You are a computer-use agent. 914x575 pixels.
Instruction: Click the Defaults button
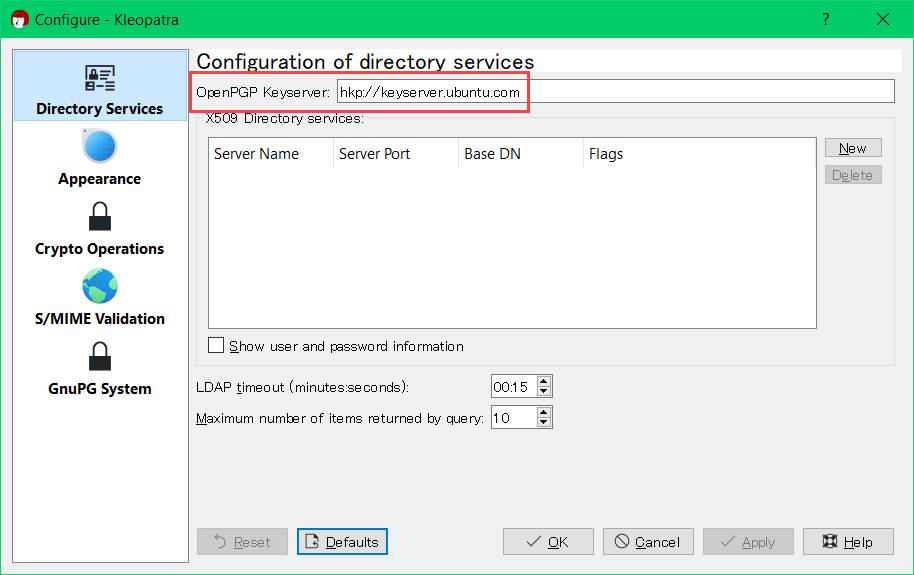pos(342,542)
